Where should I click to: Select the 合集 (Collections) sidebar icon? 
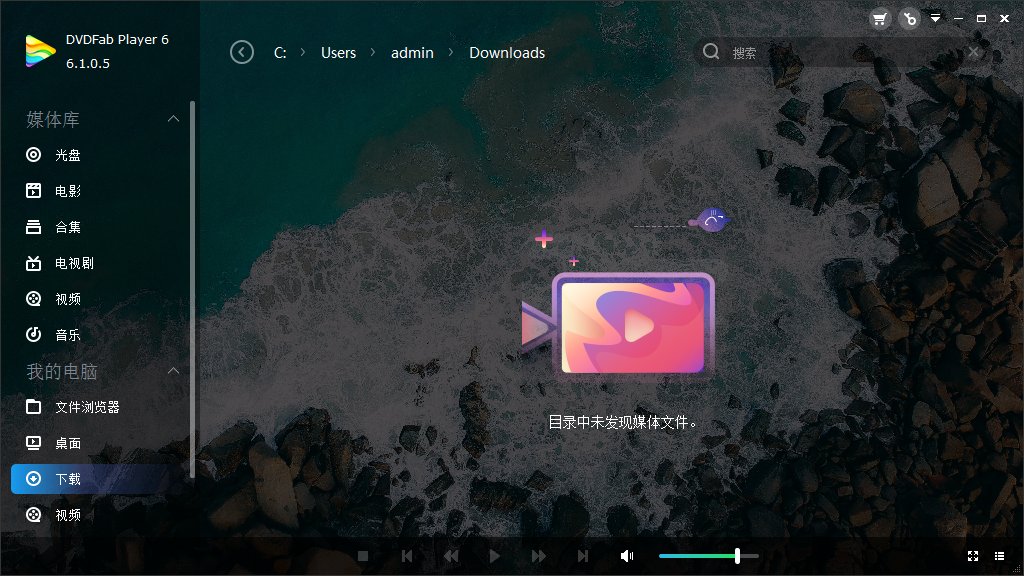[32, 227]
